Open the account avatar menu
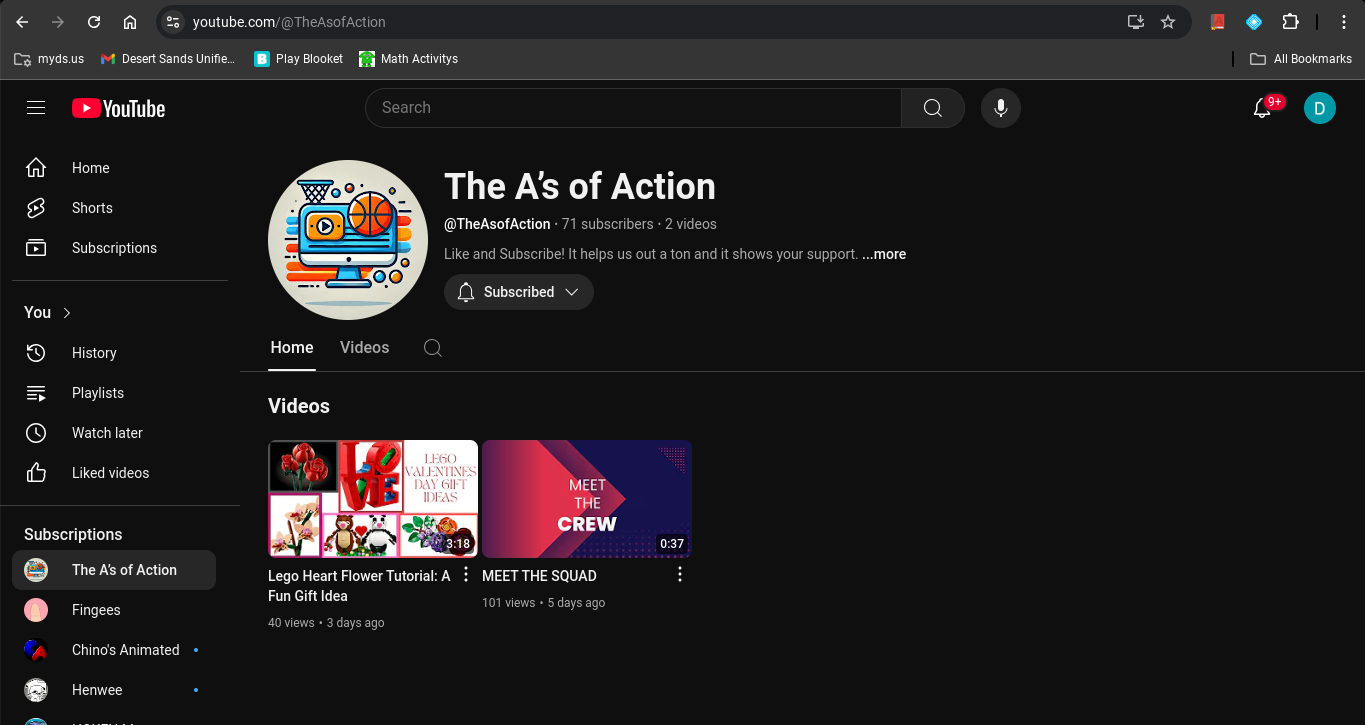Image resolution: width=1365 pixels, height=725 pixels. point(1320,108)
